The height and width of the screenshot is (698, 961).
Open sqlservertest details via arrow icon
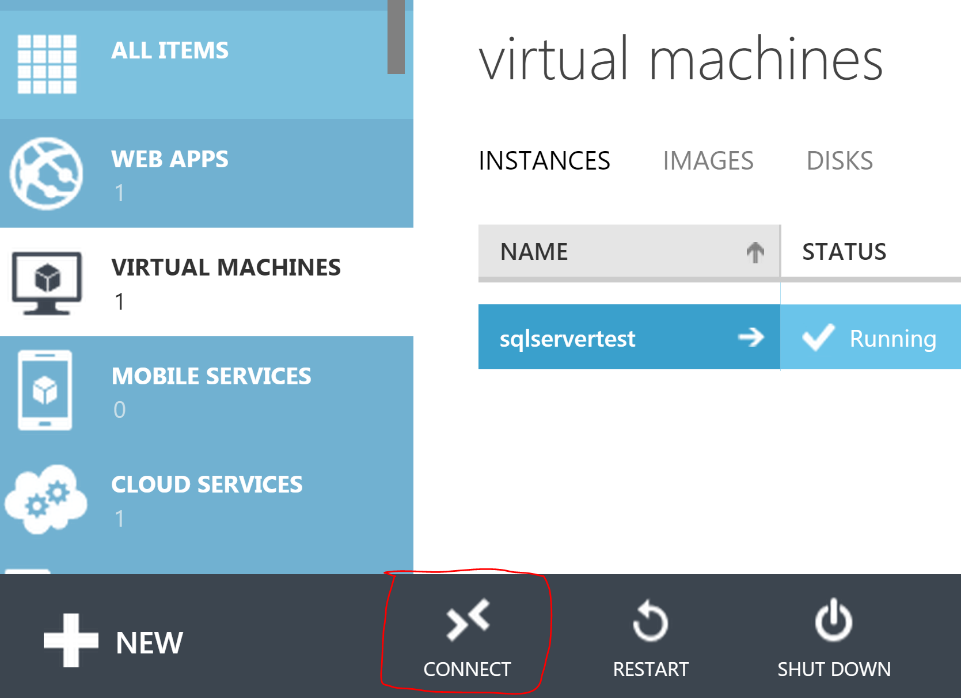pos(751,337)
